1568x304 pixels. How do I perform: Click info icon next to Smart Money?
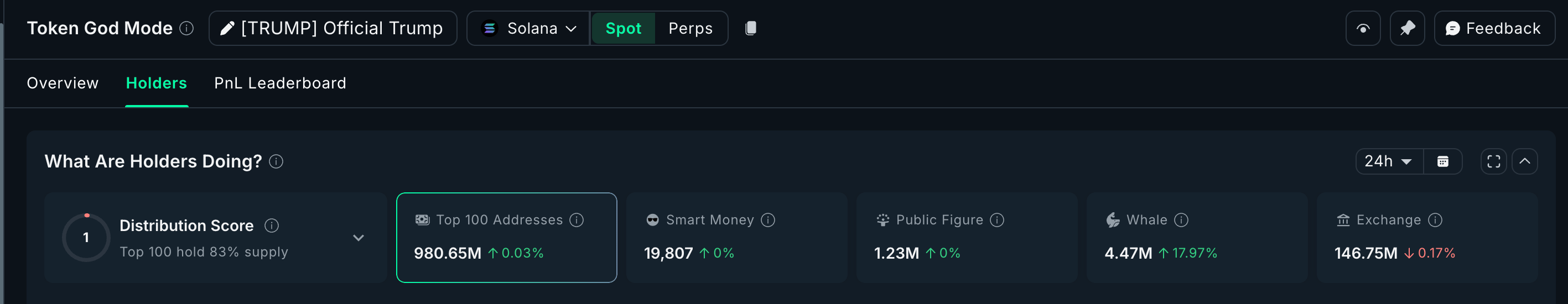(768, 219)
